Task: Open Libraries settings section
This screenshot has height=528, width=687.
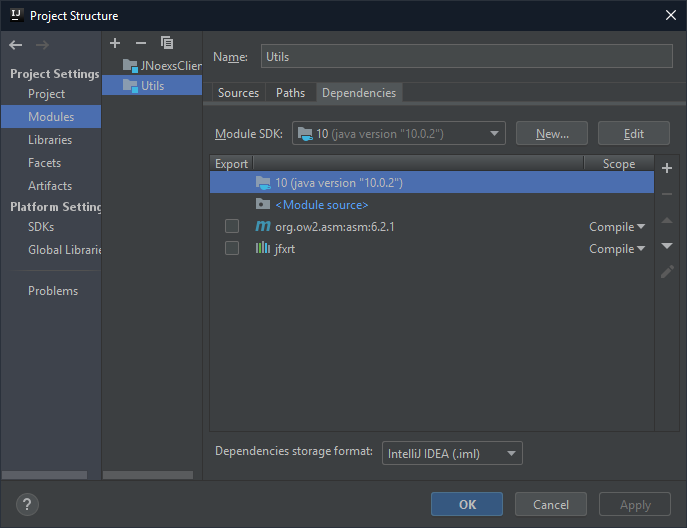Action: point(51,140)
